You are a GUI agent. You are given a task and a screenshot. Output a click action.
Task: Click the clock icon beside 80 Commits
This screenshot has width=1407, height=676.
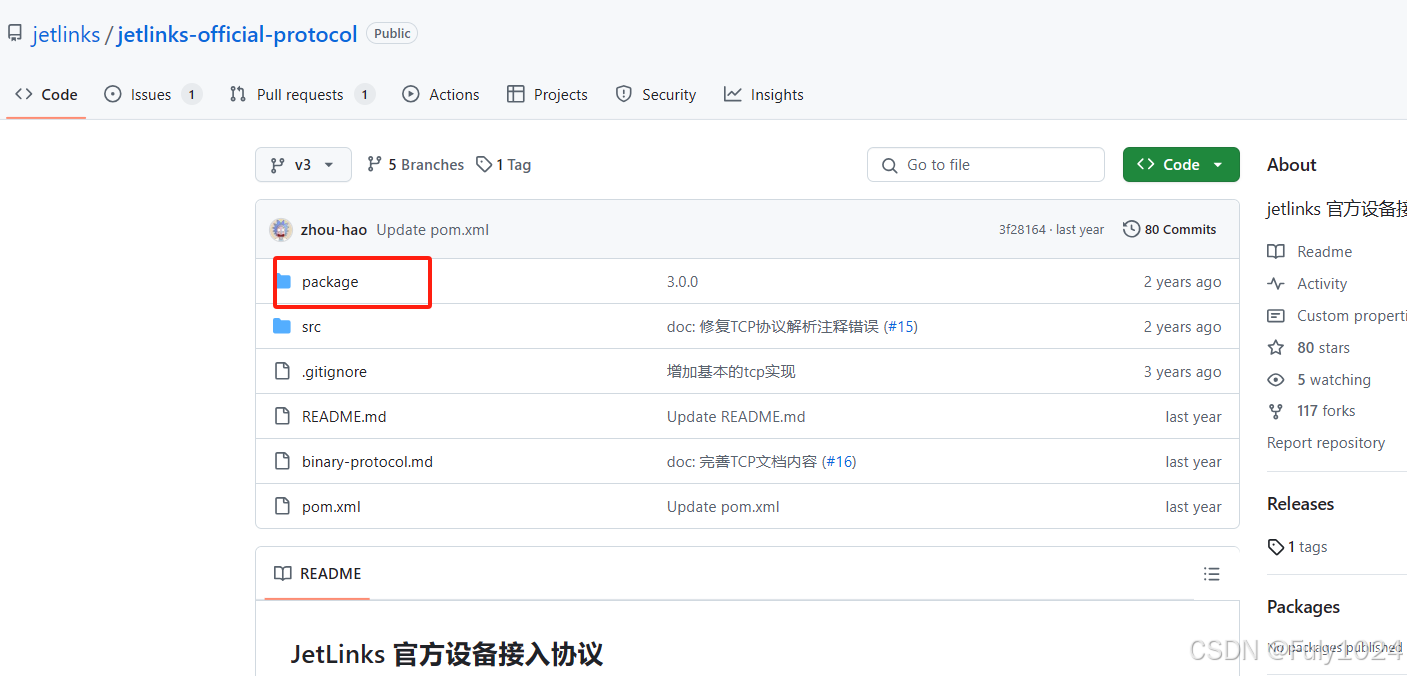tap(1132, 229)
